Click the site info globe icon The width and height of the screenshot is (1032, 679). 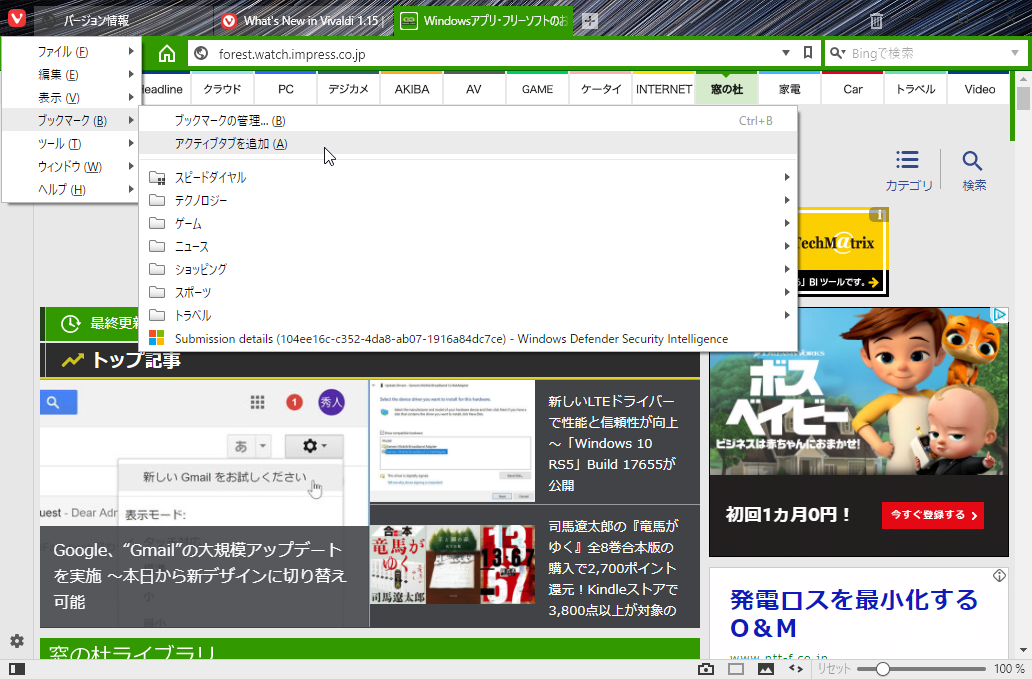pyautogui.click(x=201, y=53)
